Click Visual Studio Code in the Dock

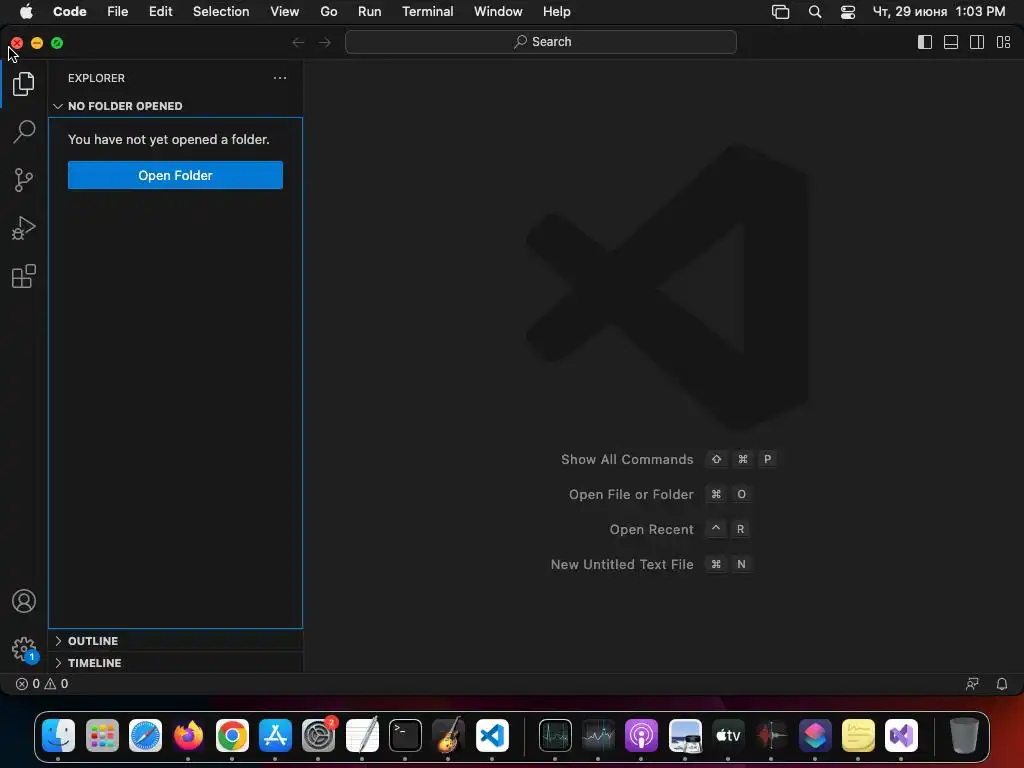pyautogui.click(x=492, y=735)
